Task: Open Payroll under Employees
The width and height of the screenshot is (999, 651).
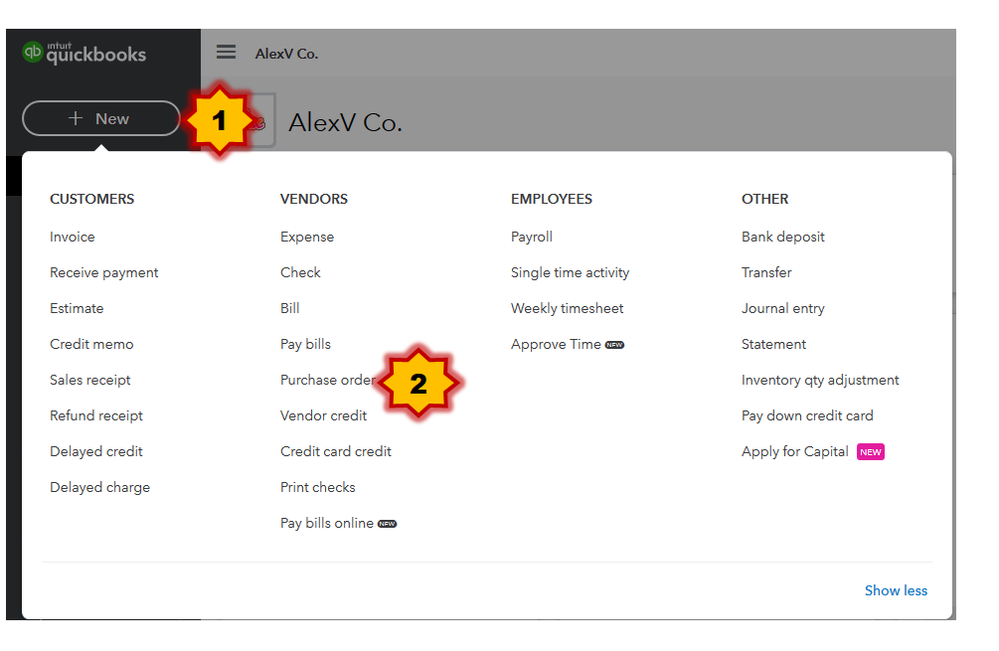Action: click(531, 237)
